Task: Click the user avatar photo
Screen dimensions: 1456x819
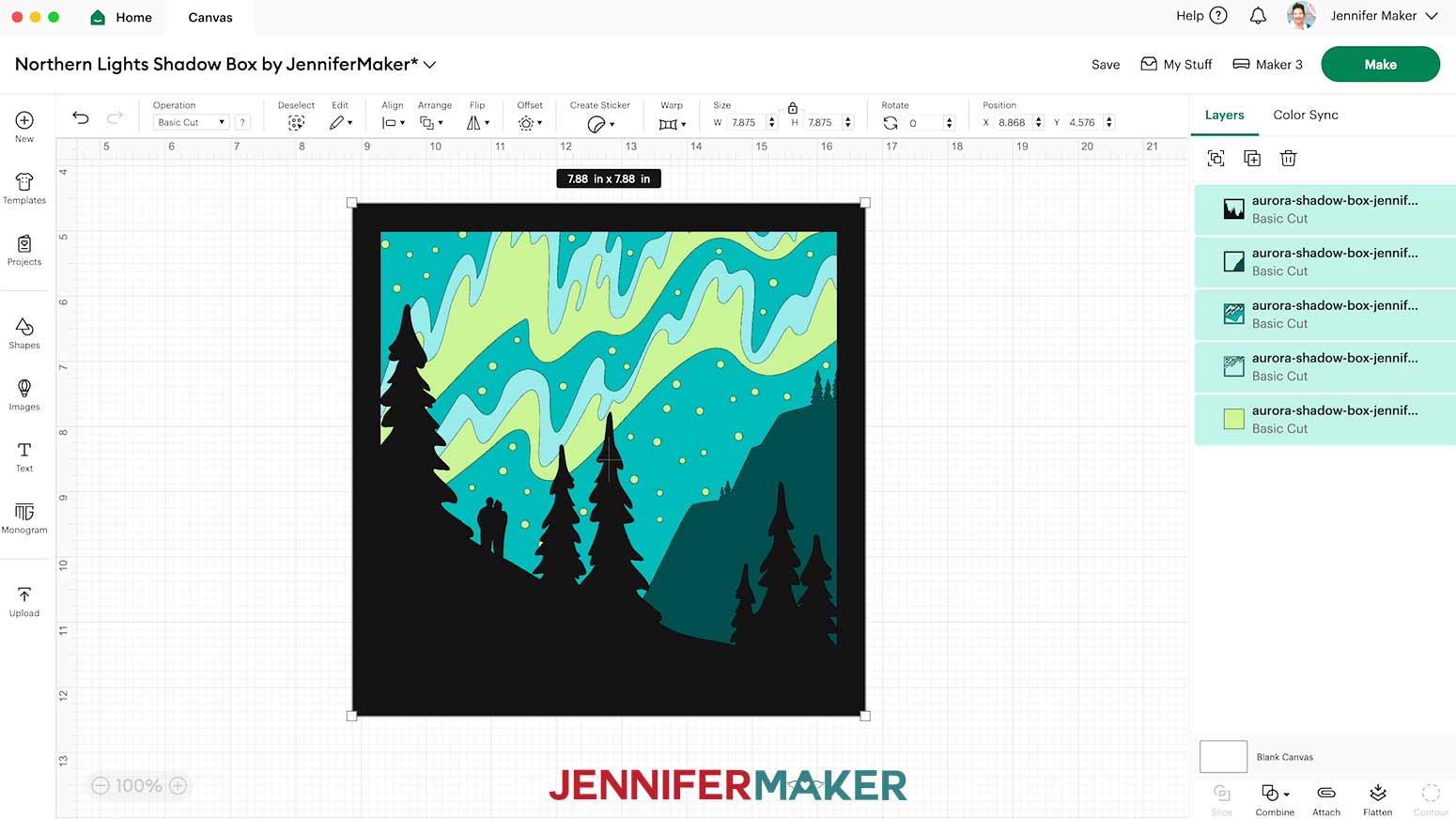Action: pos(1301,16)
